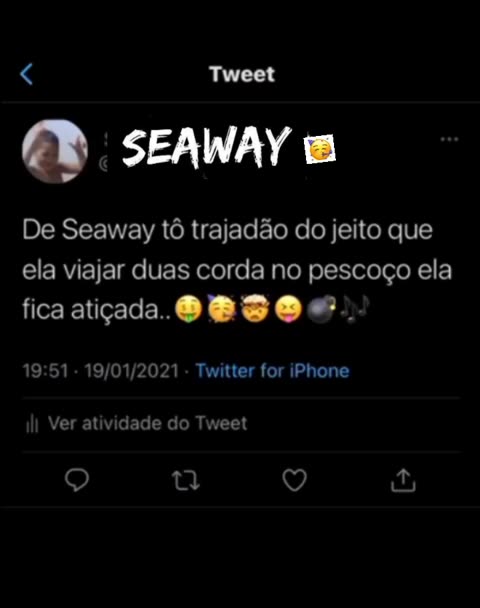Open Ver atividade do Tweet
The image size is (480, 608).
pos(147,423)
